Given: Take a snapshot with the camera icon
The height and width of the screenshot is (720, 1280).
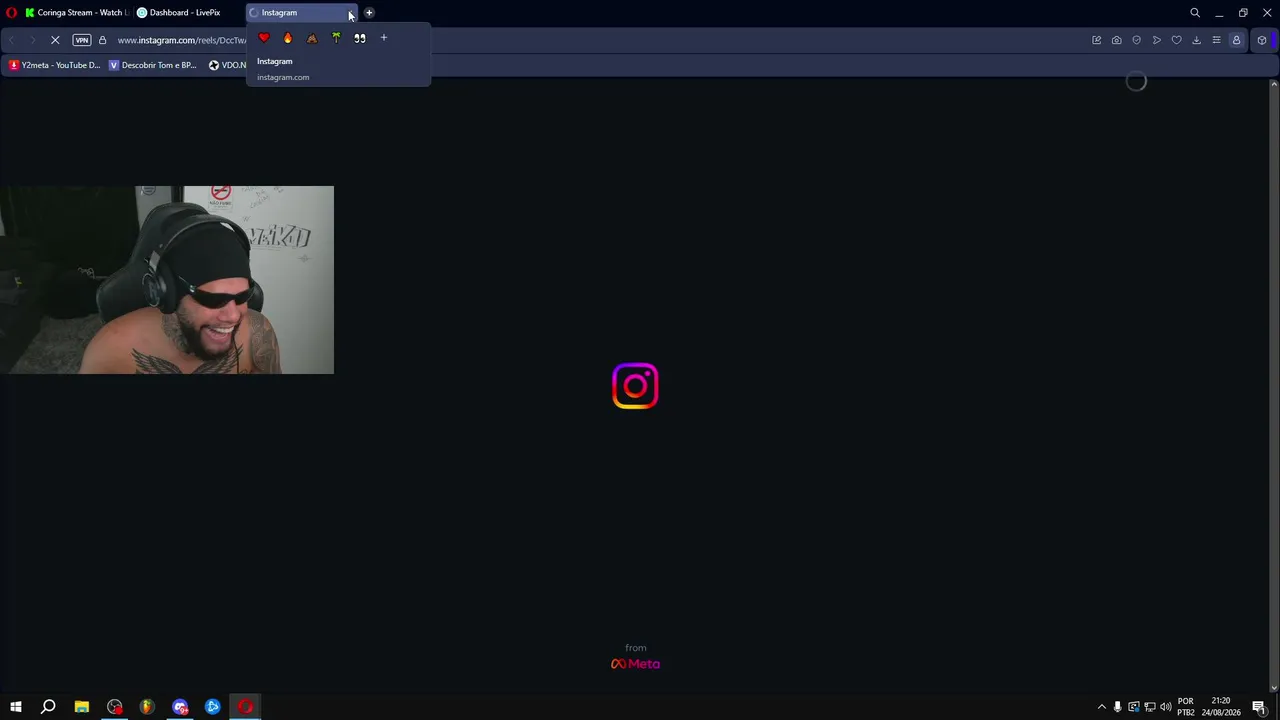Looking at the screenshot, I should click(x=1117, y=40).
